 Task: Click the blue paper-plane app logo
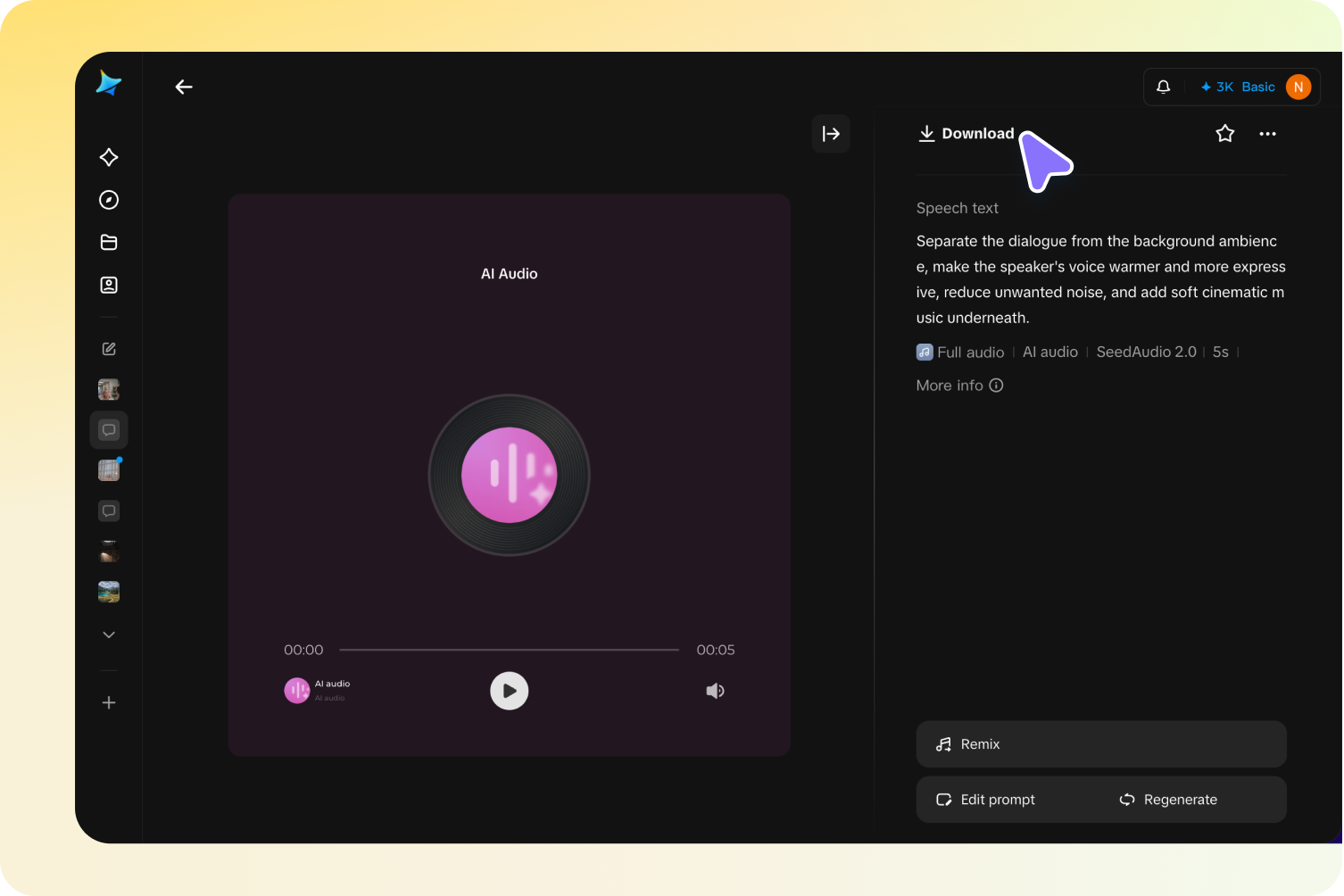(x=109, y=83)
